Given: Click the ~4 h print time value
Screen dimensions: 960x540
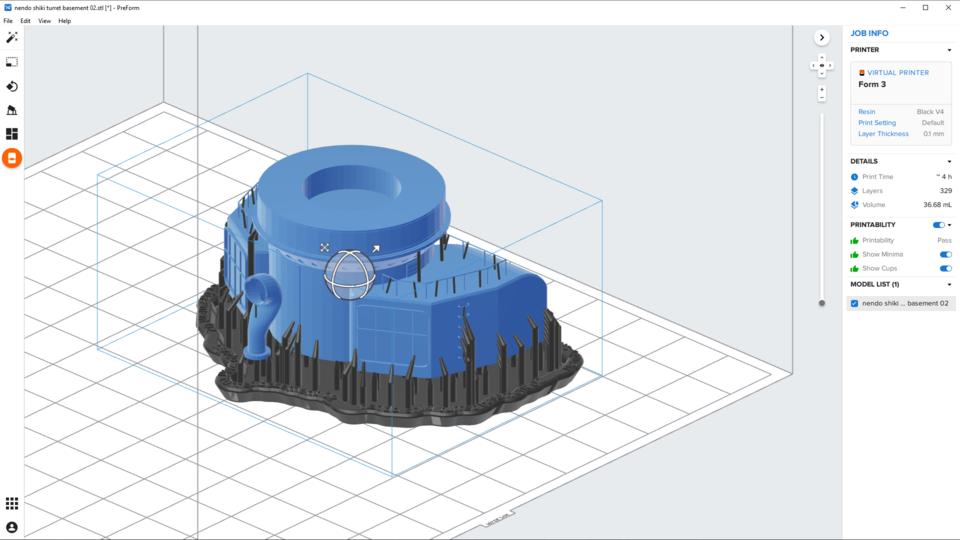Looking at the screenshot, I should (944, 177).
